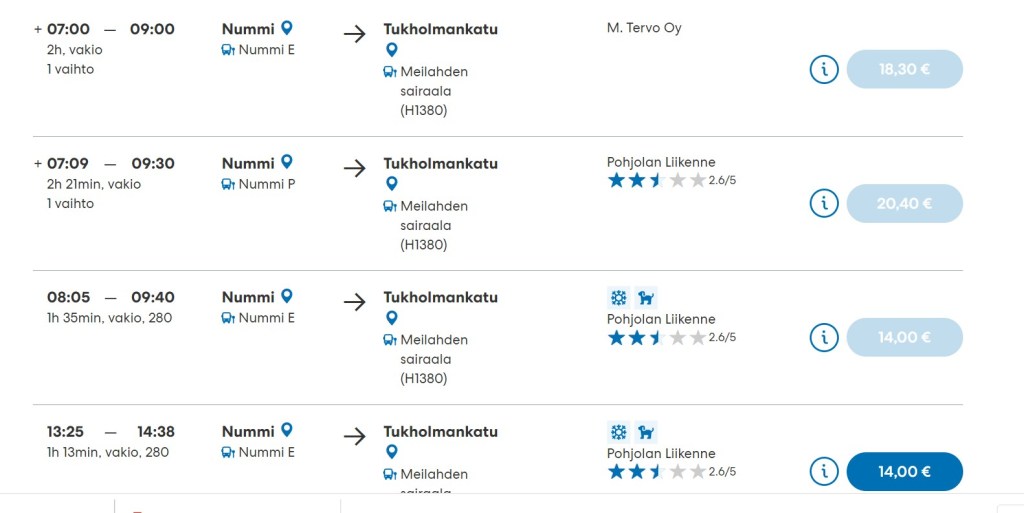The width and height of the screenshot is (1024, 513).
Task: Open info for the 20,40 € journey
Action: [823, 203]
